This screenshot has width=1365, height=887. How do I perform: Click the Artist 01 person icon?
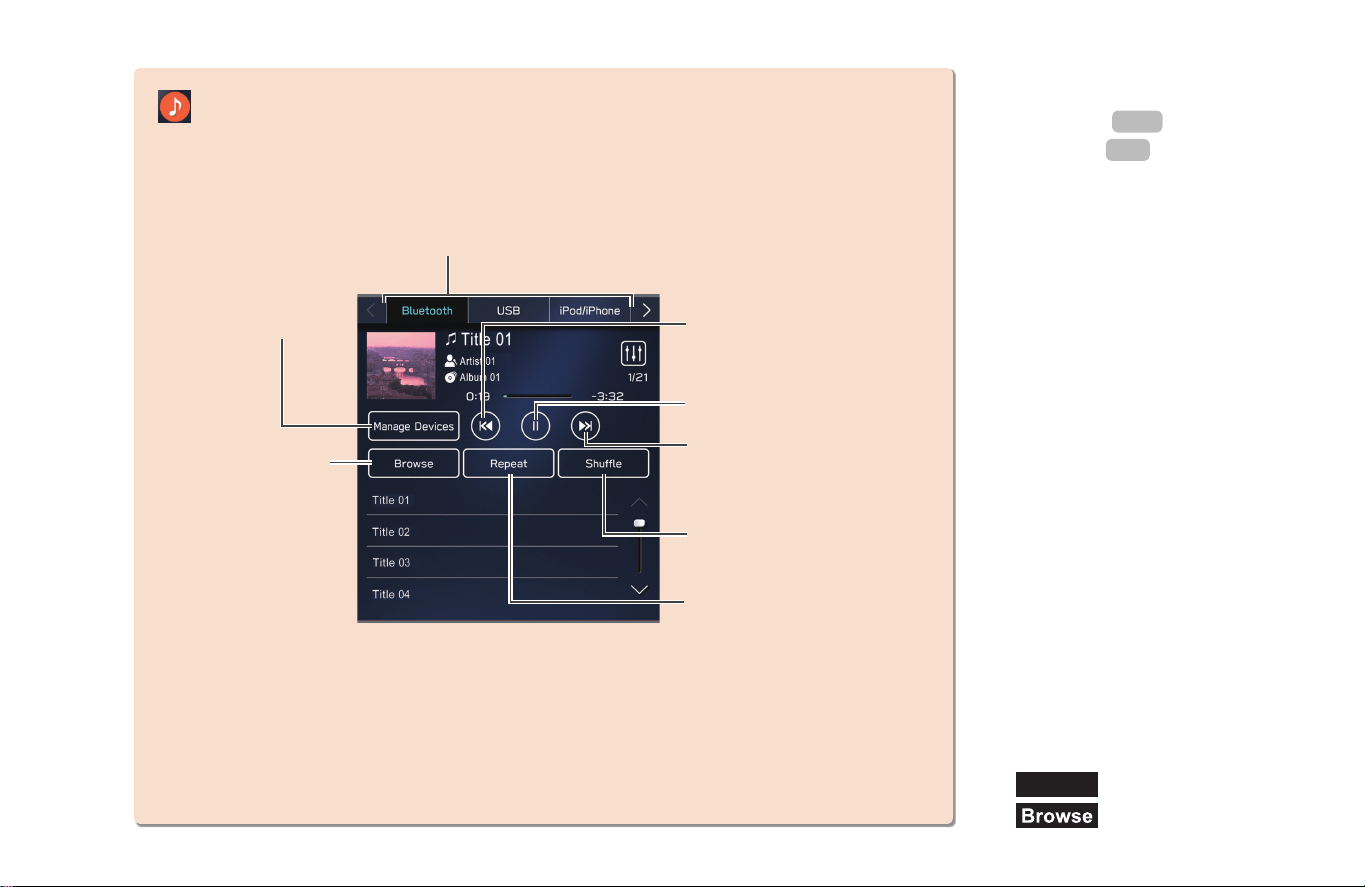click(x=450, y=361)
